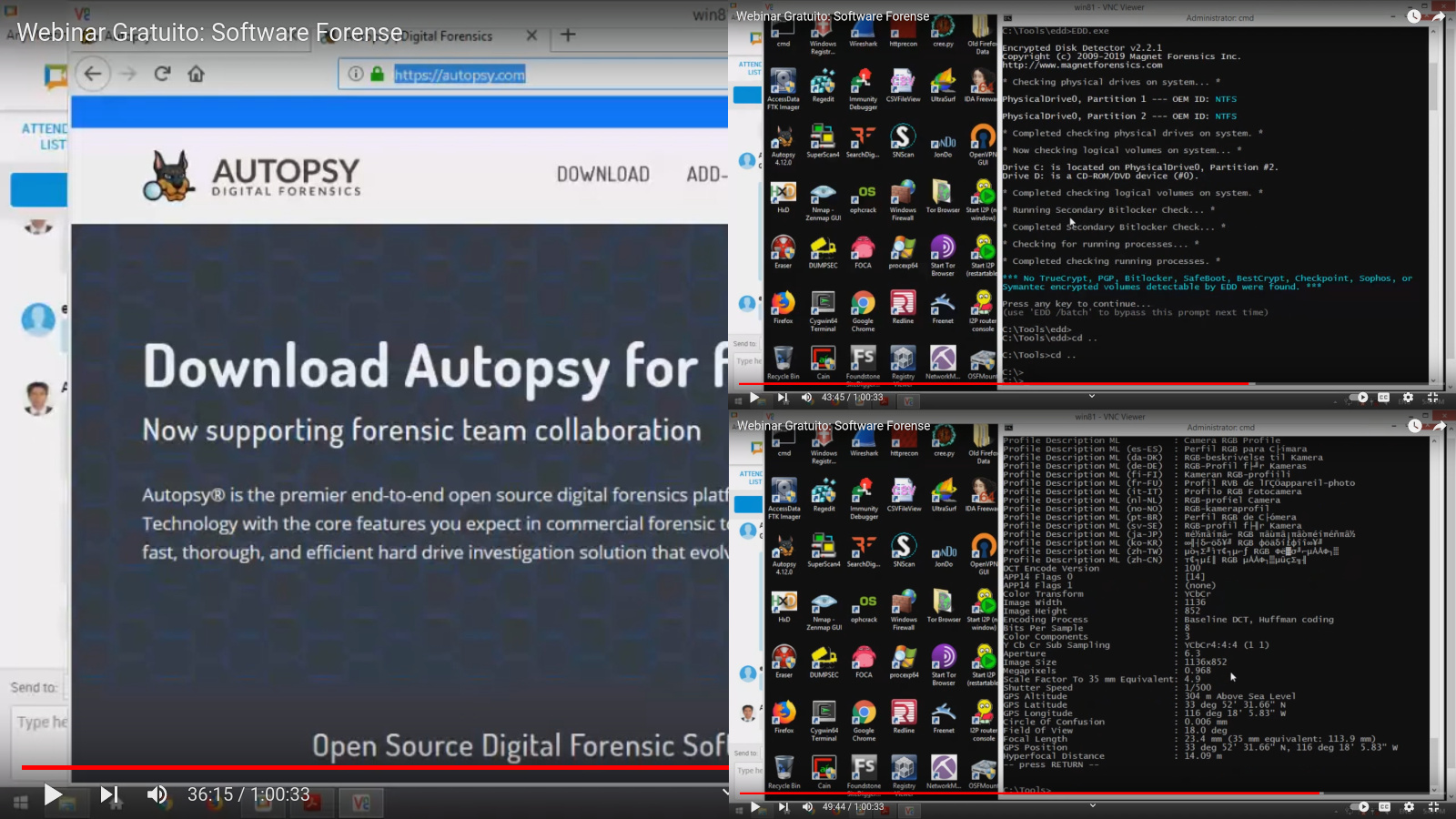Screen dimensions: 1456x819
Task: Toggle autoplay in the 49:44 player
Action: click(1360, 807)
